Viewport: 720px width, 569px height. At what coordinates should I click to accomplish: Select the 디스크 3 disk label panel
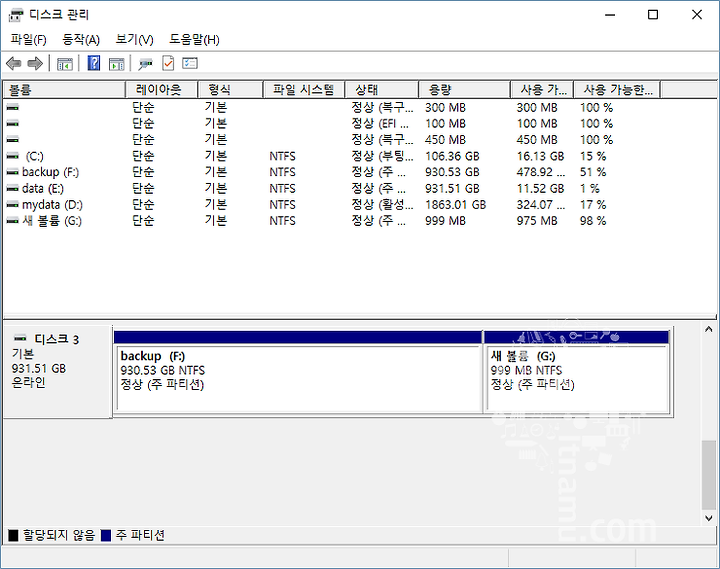point(57,372)
